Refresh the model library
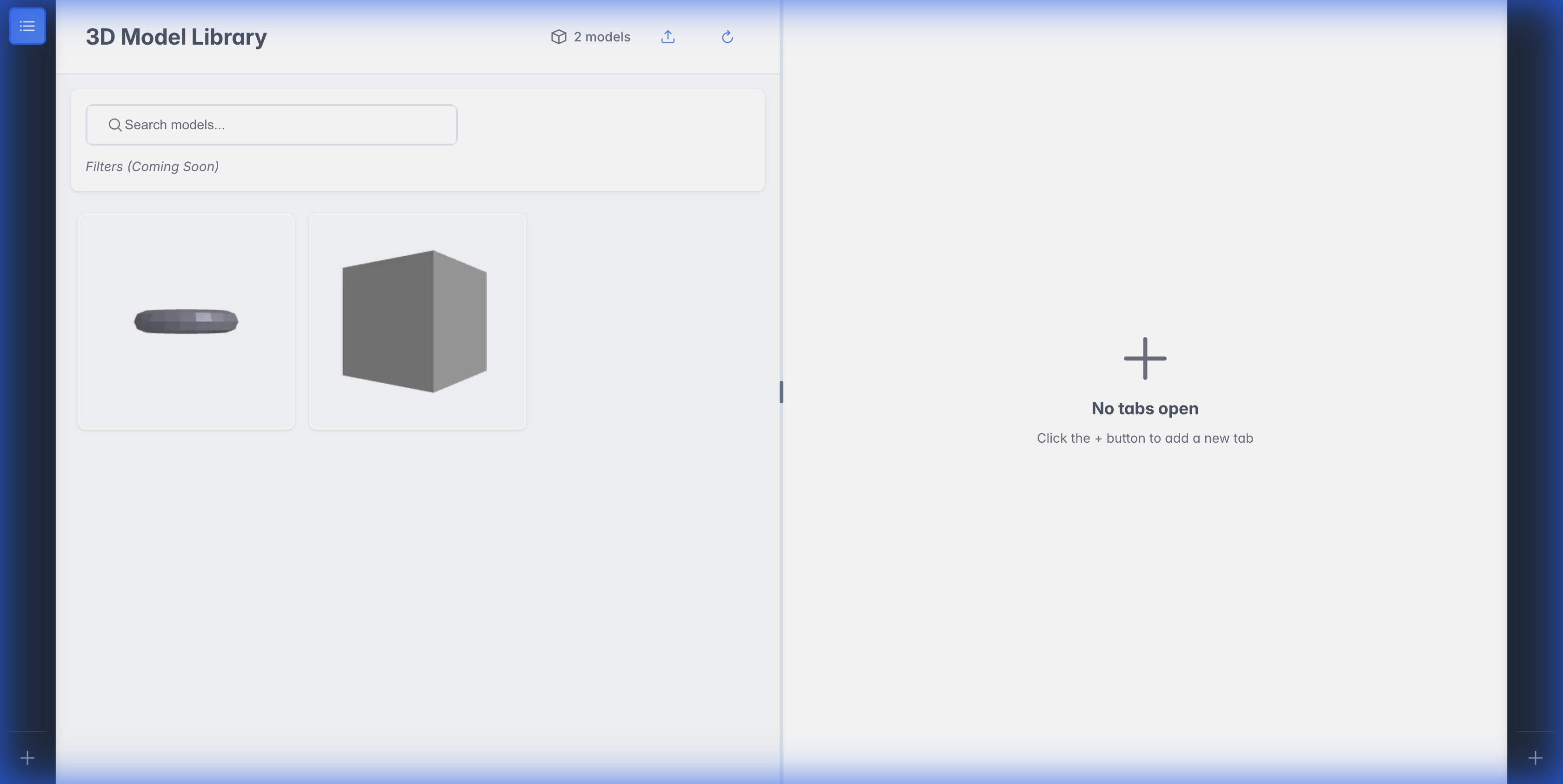Viewport: 1563px width, 784px height. [x=727, y=37]
